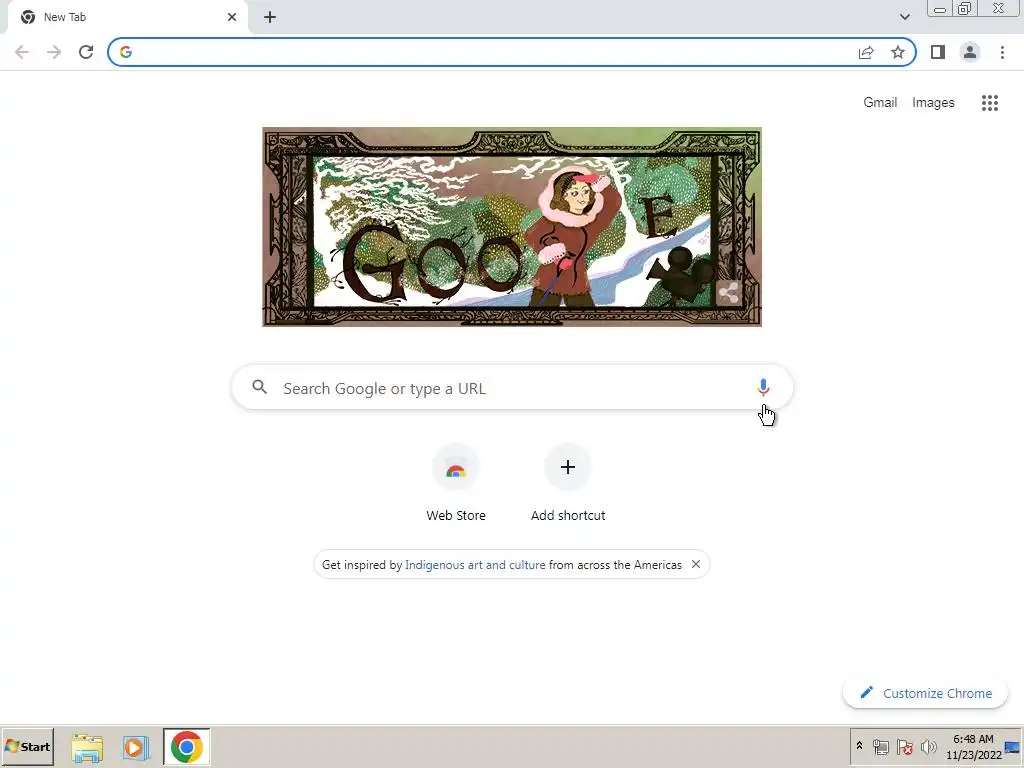Open the profile avatar menu
Screen dimensions: 1024x768
pos(970,52)
